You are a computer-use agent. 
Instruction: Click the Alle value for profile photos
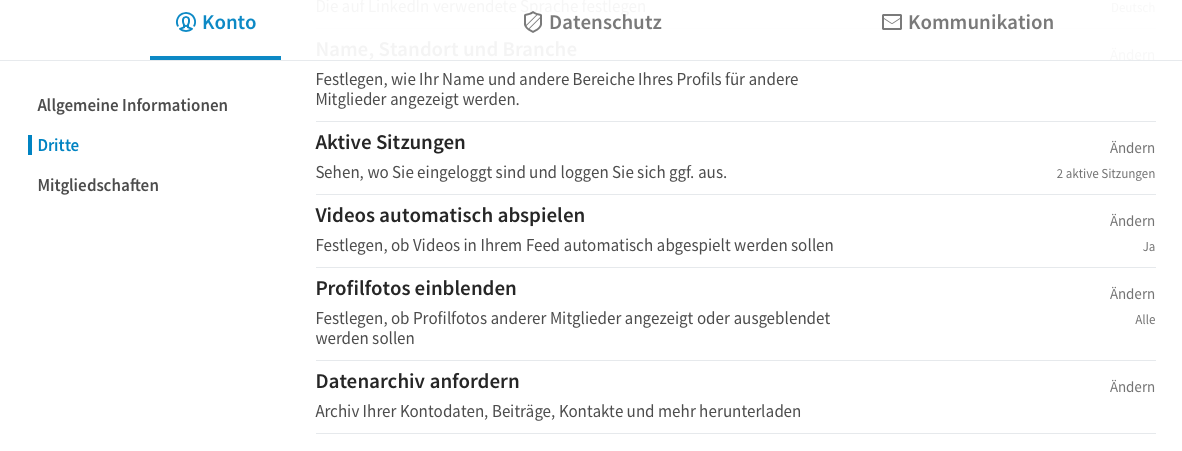(x=1145, y=320)
